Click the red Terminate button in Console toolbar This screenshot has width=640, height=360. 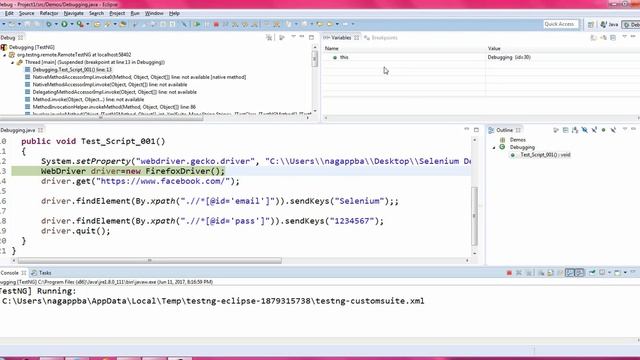click(509, 273)
